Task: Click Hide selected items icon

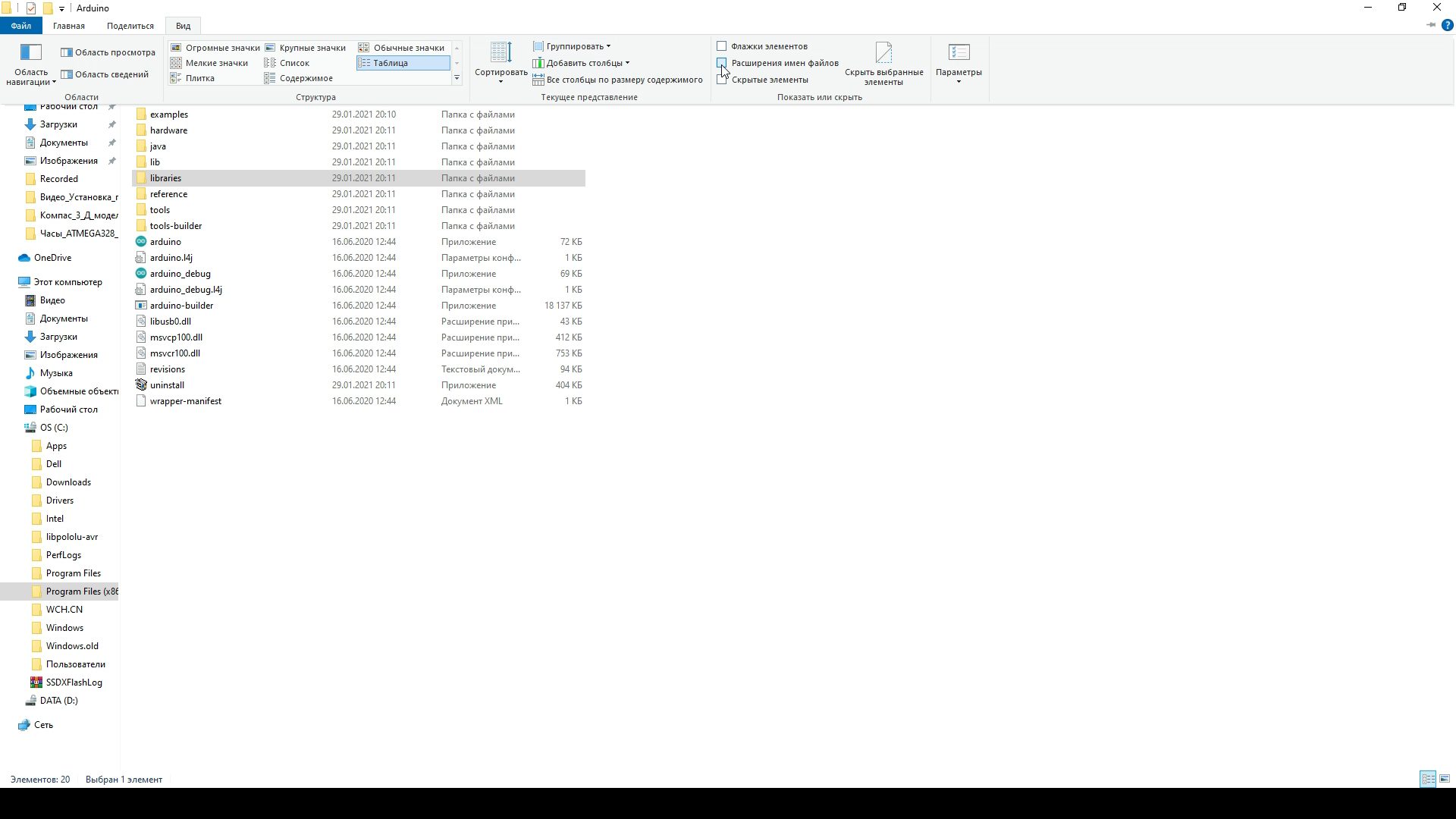Action: click(x=883, y=52)
